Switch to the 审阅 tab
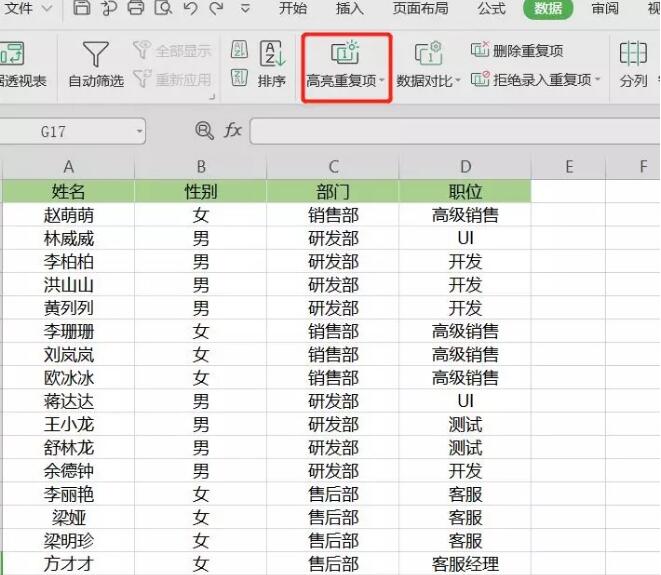Viewport: 661px width, 575px height. click(605, 8)
